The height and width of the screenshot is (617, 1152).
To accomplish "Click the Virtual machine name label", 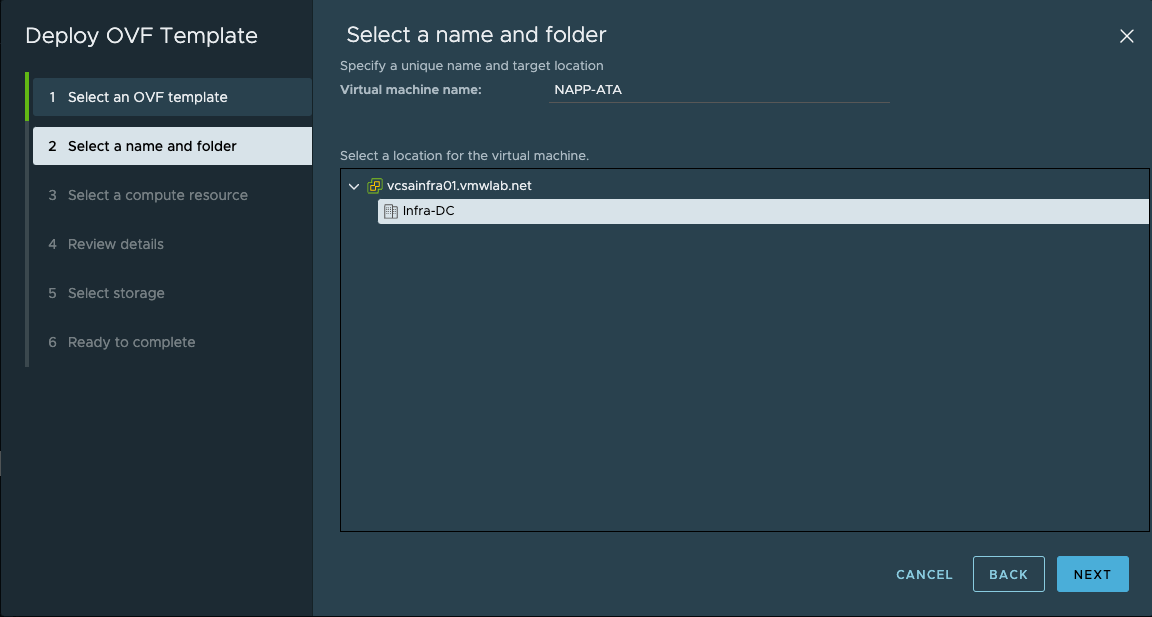I will (x=411, y=90).
